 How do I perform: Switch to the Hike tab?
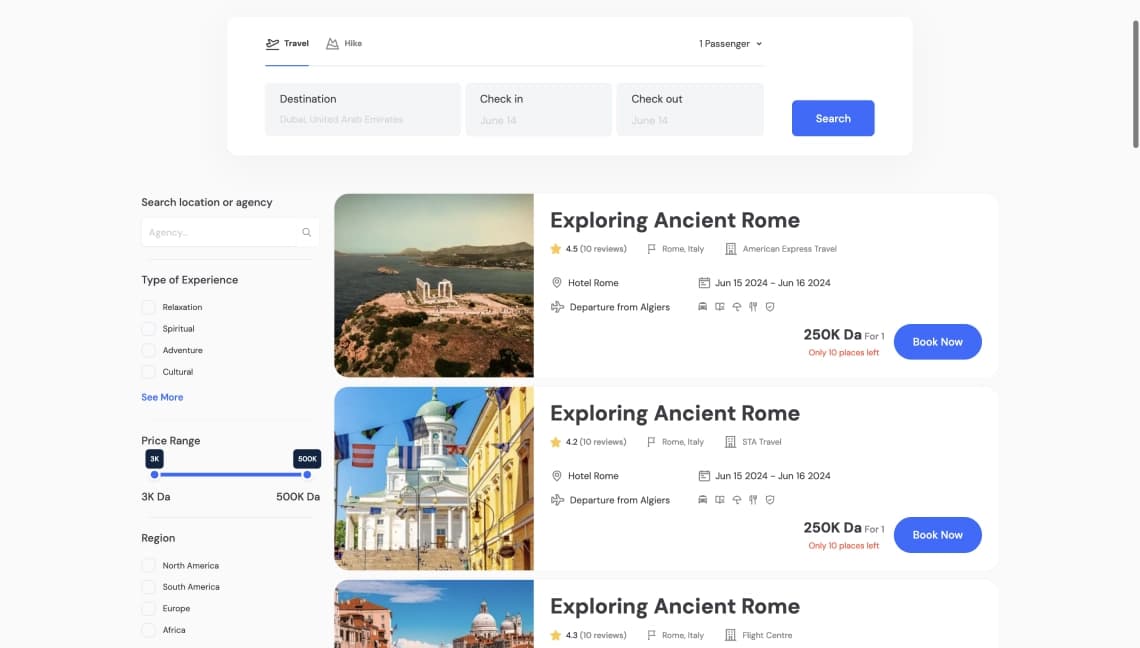[x=344, y=44]
